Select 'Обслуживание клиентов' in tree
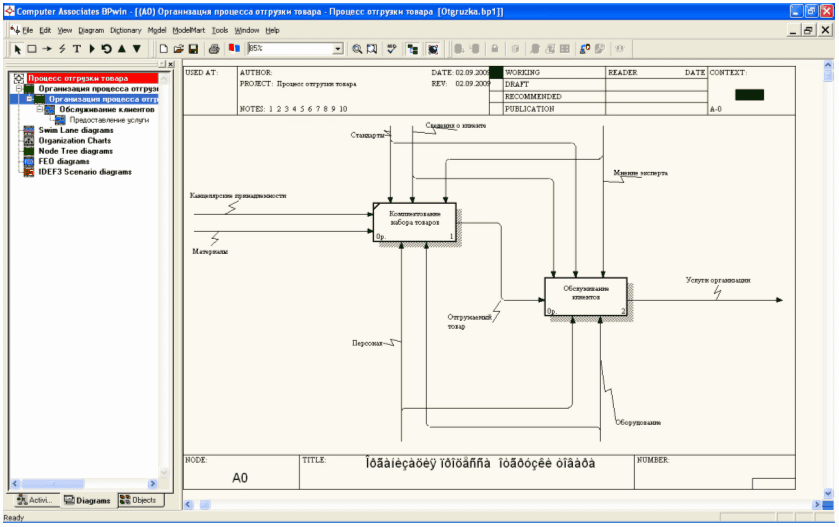Screen dimensions: 839x527 point(106,109)
